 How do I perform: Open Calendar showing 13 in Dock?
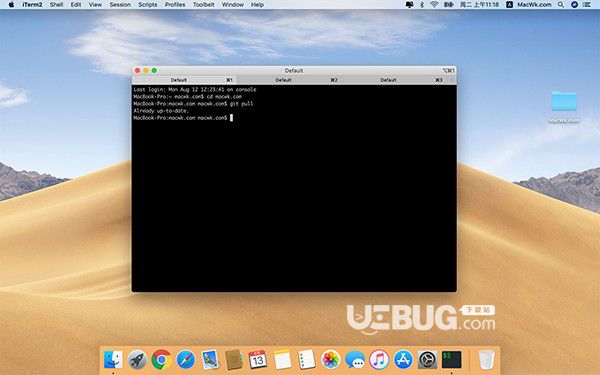coord(258,360)
